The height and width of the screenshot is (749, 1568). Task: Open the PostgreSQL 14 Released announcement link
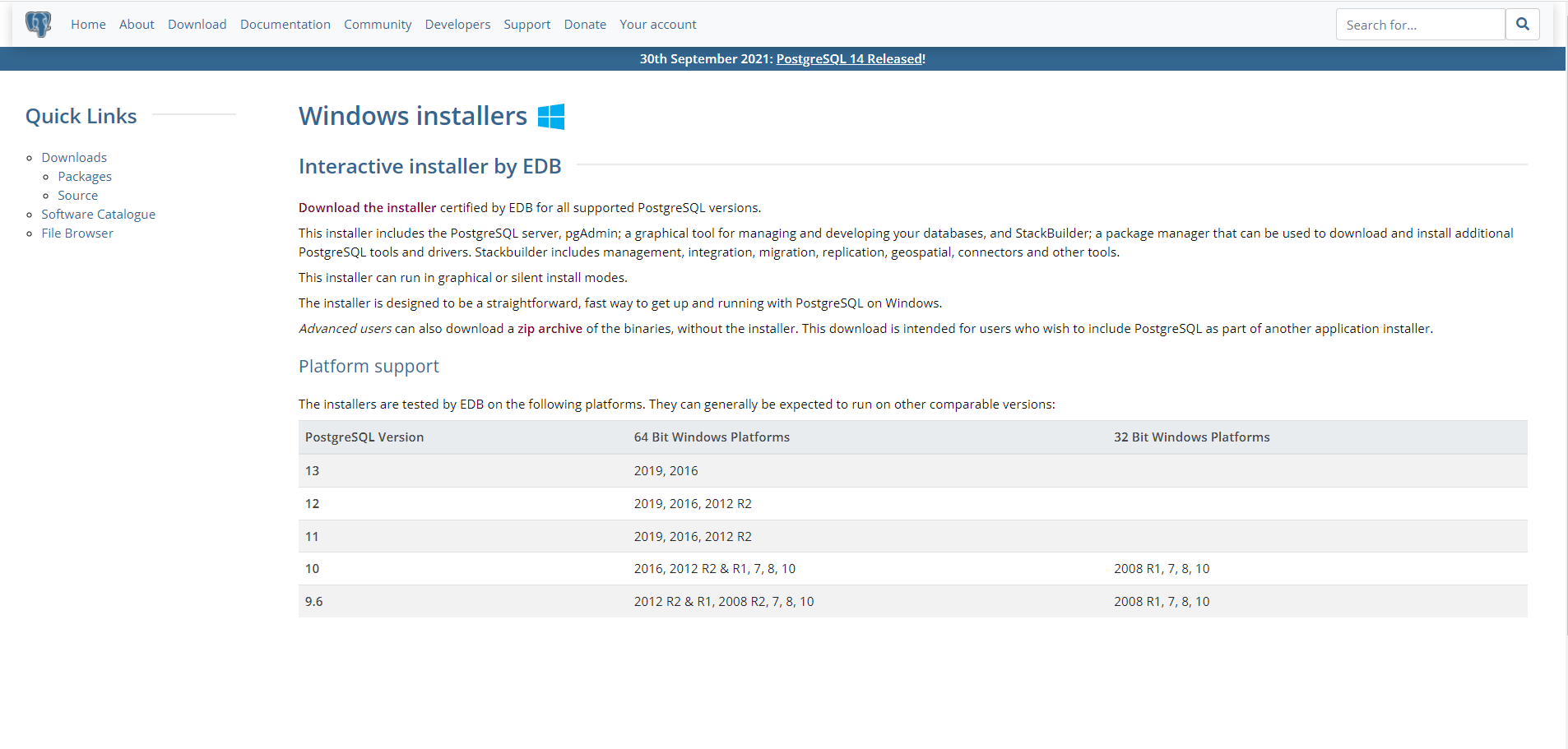point(851,59)
